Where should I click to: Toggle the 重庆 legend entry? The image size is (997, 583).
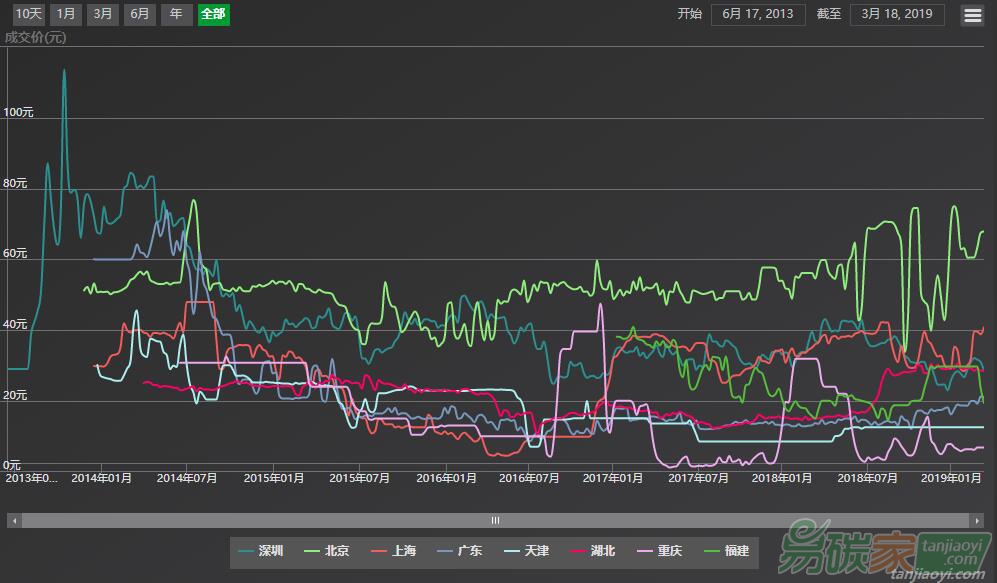[661, 550]
